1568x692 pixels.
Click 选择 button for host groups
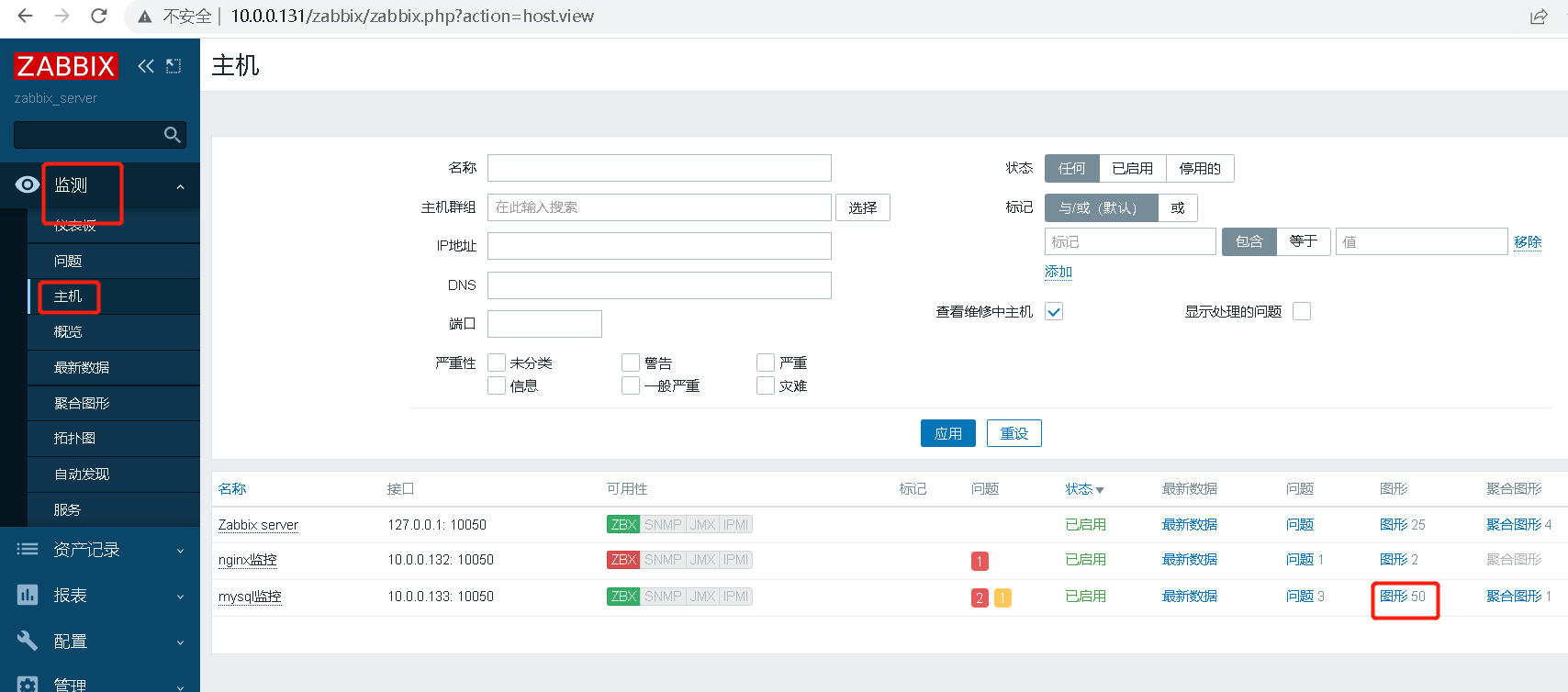click(863, 207)
